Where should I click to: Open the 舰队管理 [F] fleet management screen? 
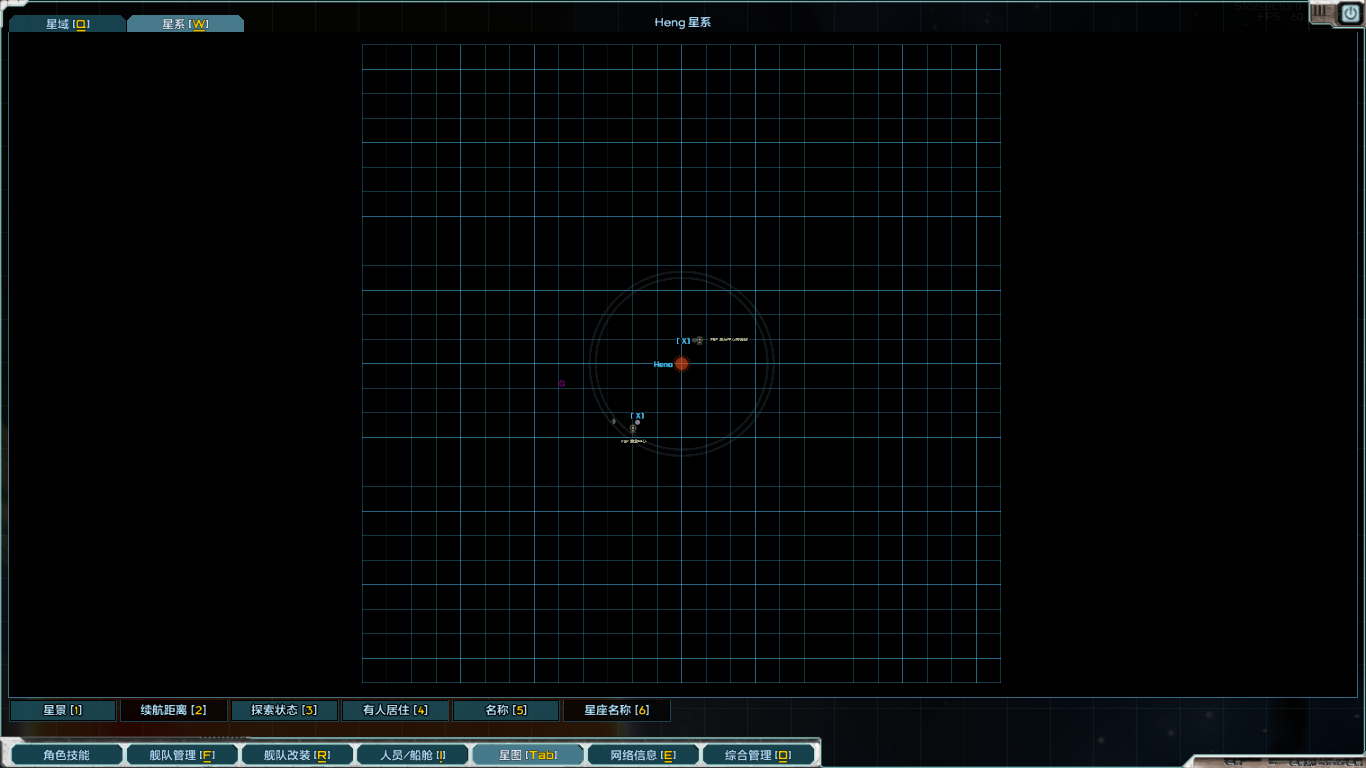[x=181, y=754]
